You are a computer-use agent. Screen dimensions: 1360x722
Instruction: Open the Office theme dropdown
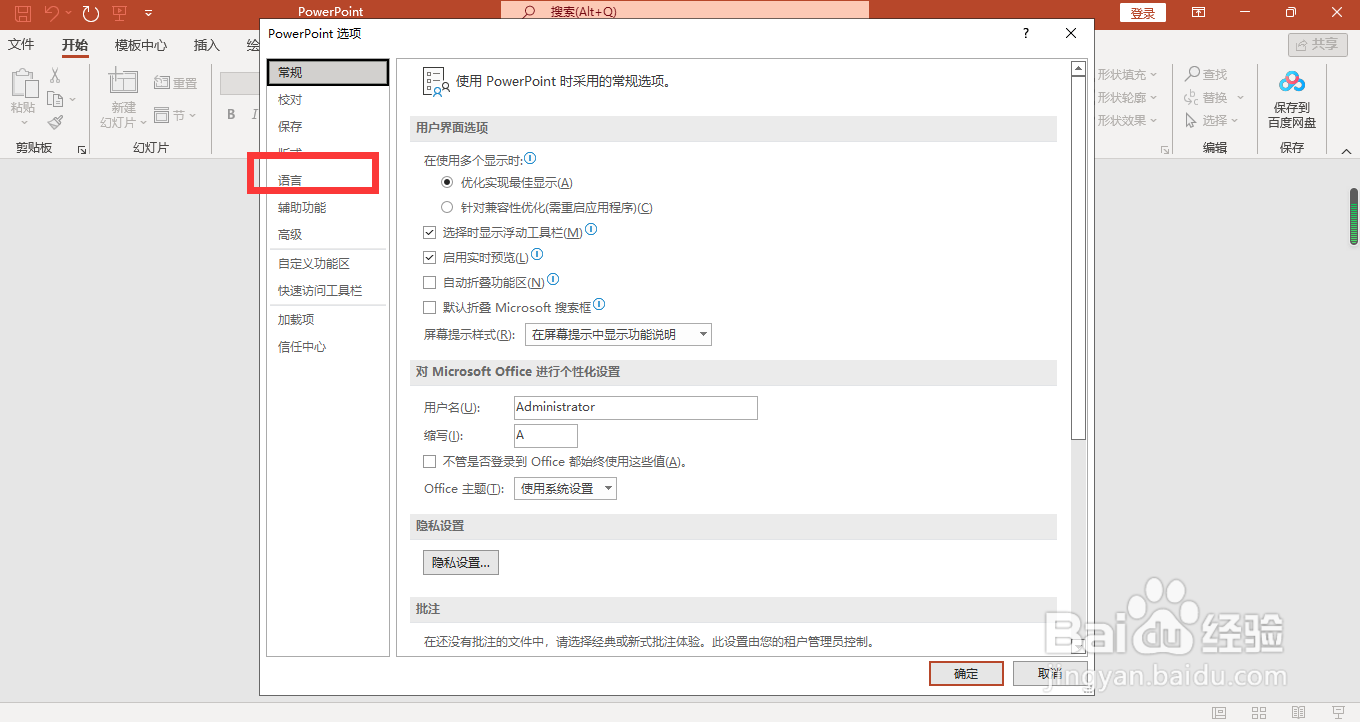[565, 489]
